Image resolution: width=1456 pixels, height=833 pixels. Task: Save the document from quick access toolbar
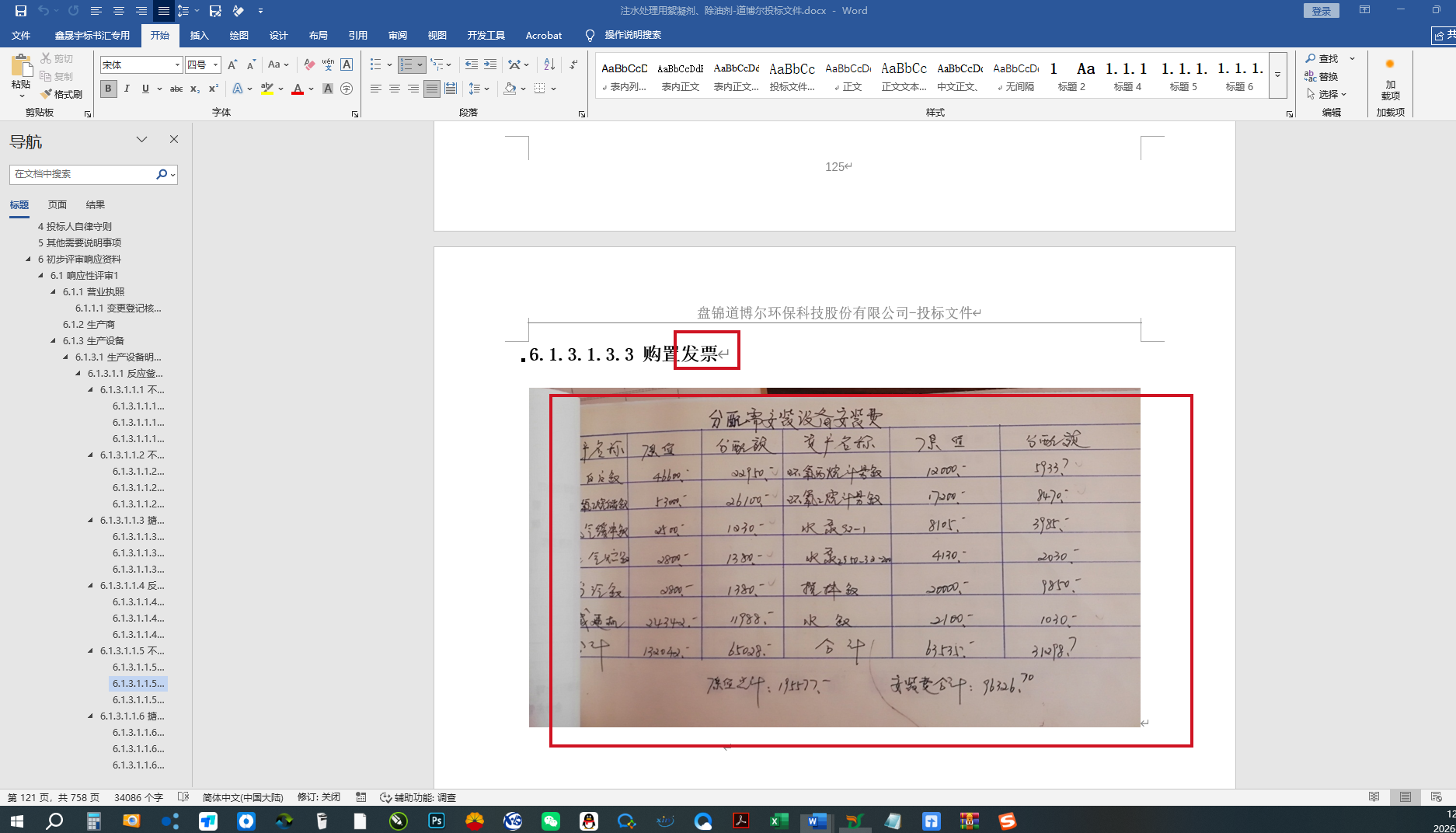point(21,11)
